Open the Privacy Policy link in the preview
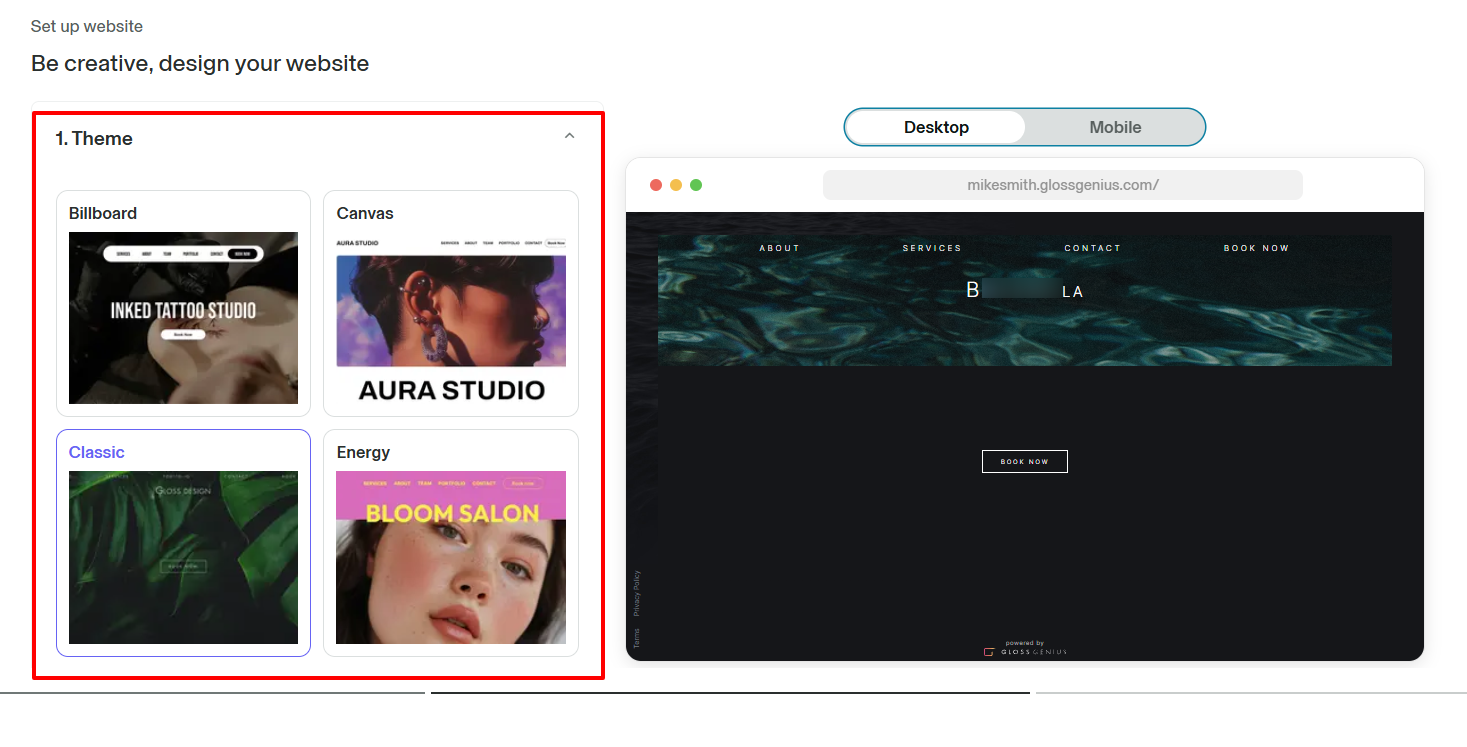1467x747 pixels. tap(637, 590)
